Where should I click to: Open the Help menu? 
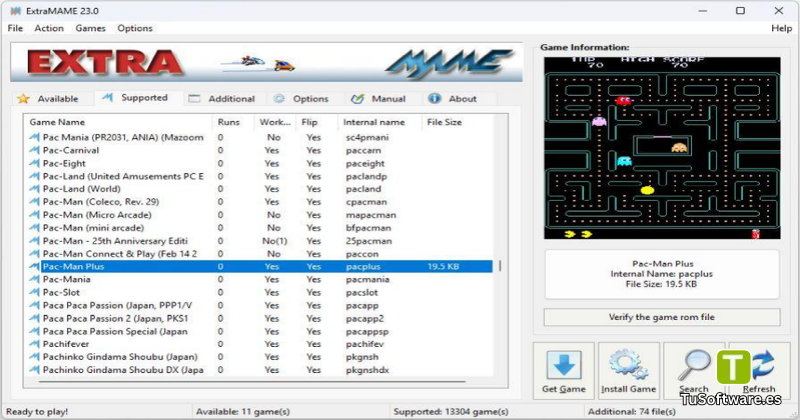781,28
